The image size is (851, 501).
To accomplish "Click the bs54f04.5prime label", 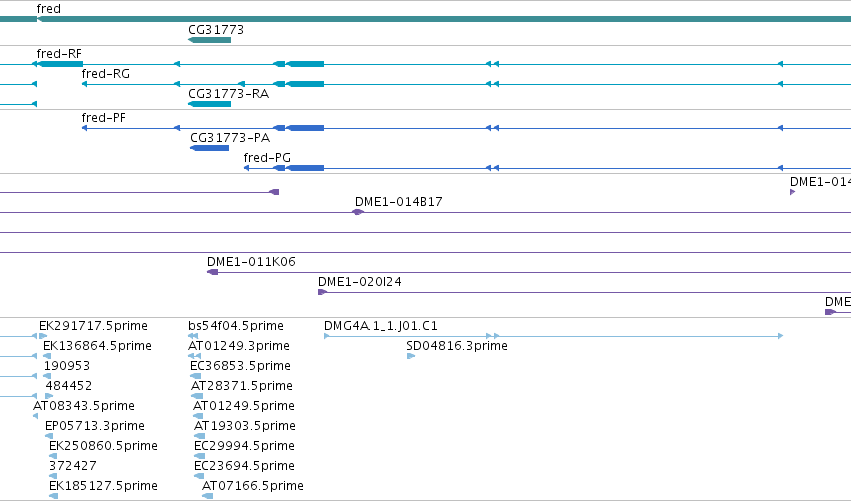I will (x=236, y=326).
